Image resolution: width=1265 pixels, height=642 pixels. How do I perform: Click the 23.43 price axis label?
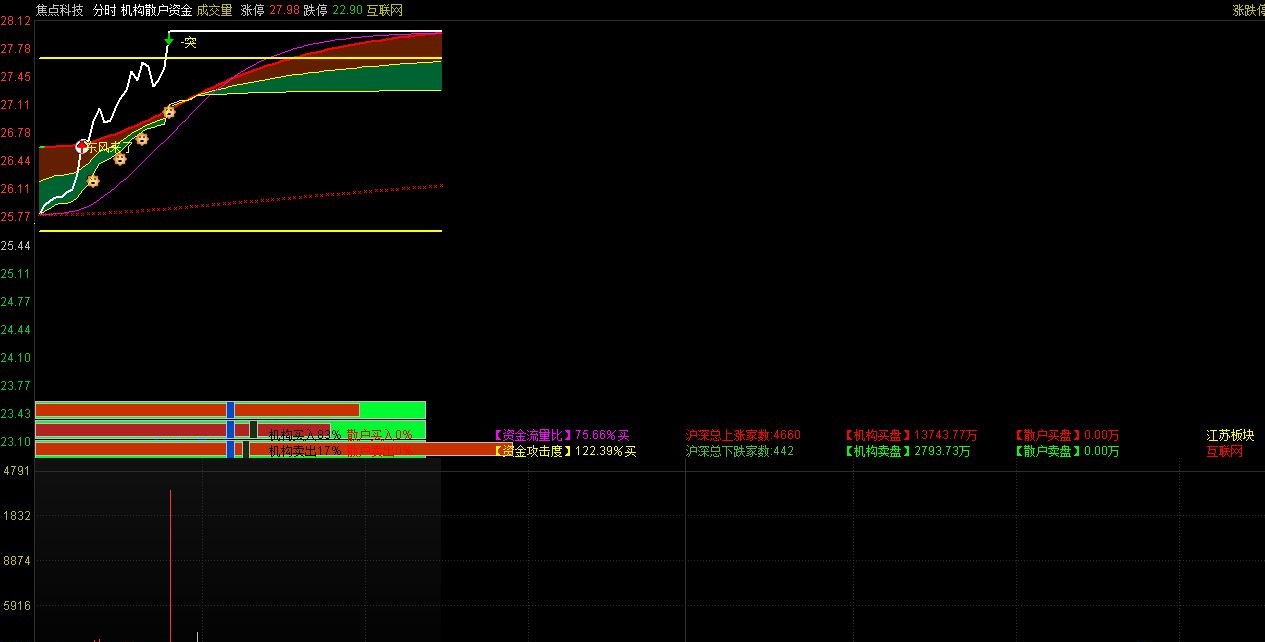coord(15,413)
